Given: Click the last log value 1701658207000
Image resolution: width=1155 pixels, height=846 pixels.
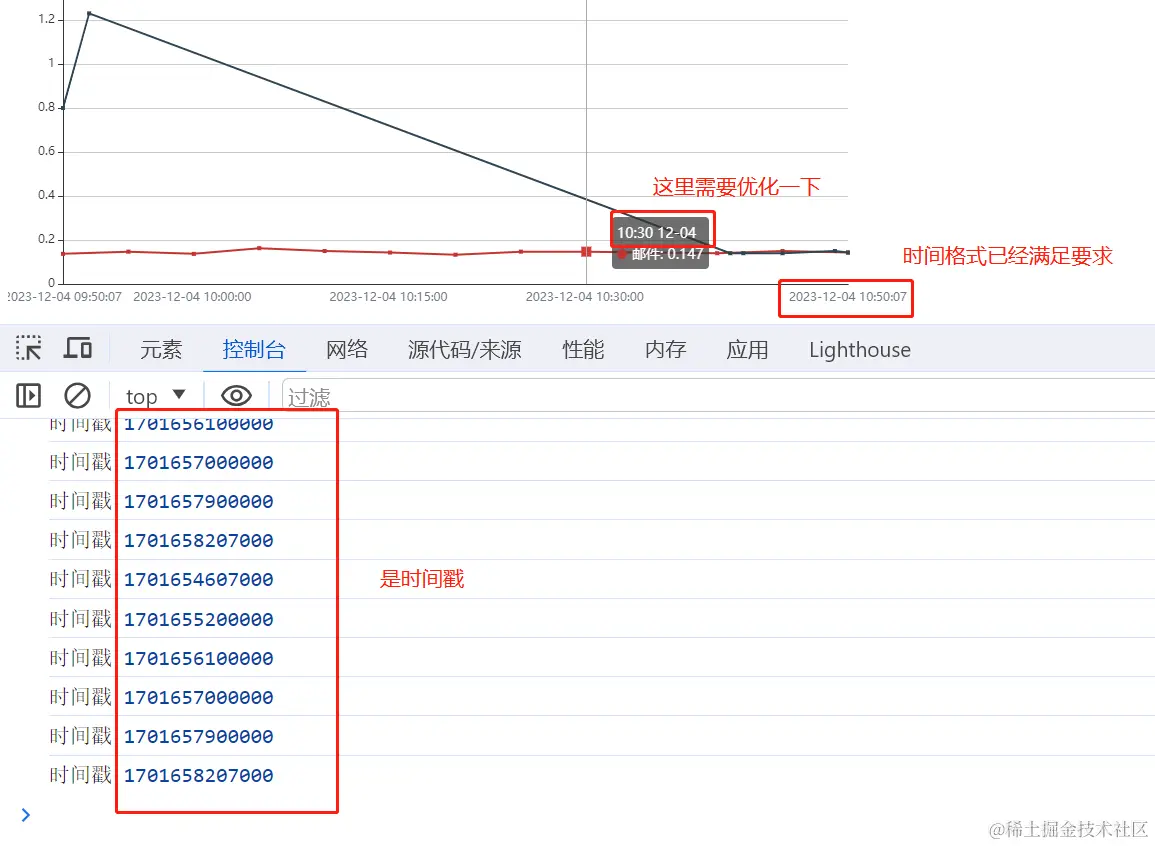Looking at the screenshot, I should 199,775.
